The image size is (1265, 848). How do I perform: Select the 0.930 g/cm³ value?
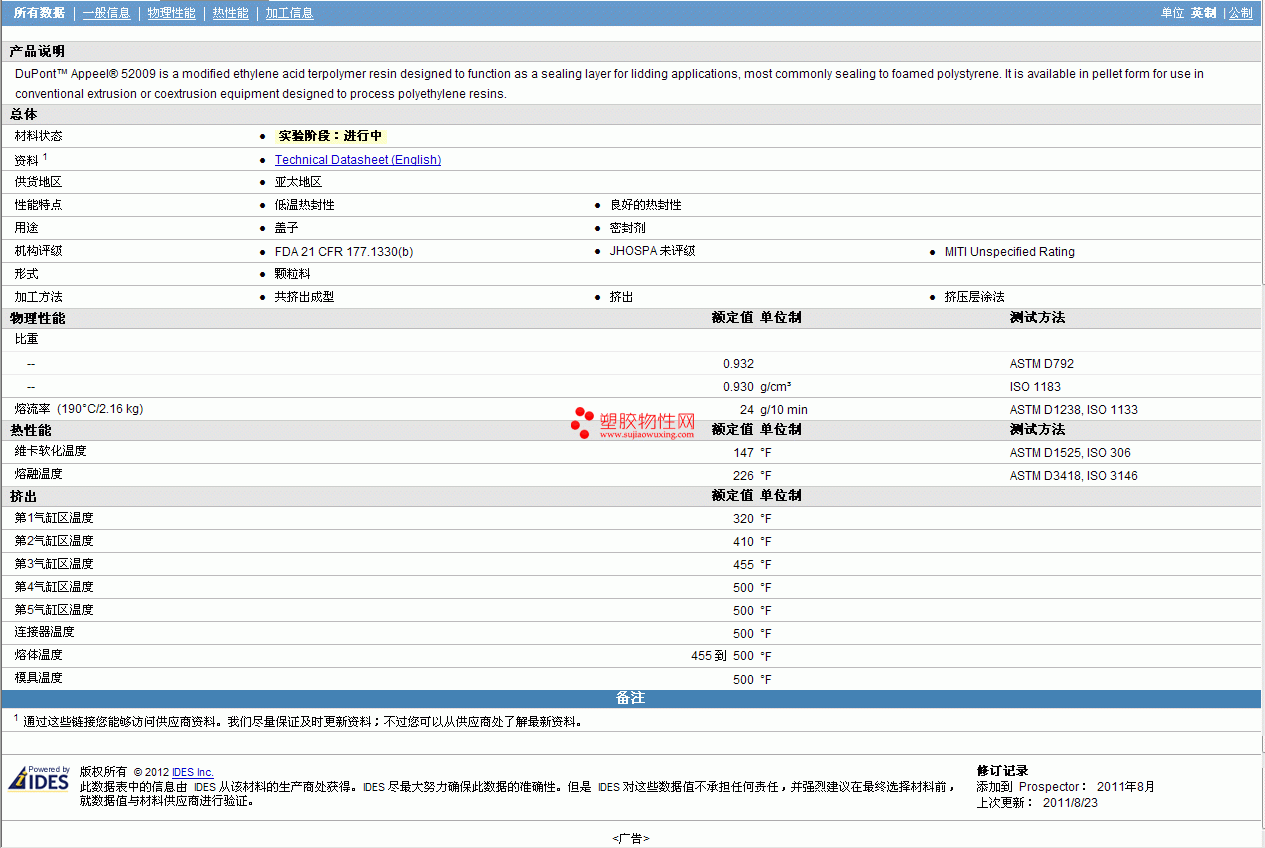tap(757, 387)
